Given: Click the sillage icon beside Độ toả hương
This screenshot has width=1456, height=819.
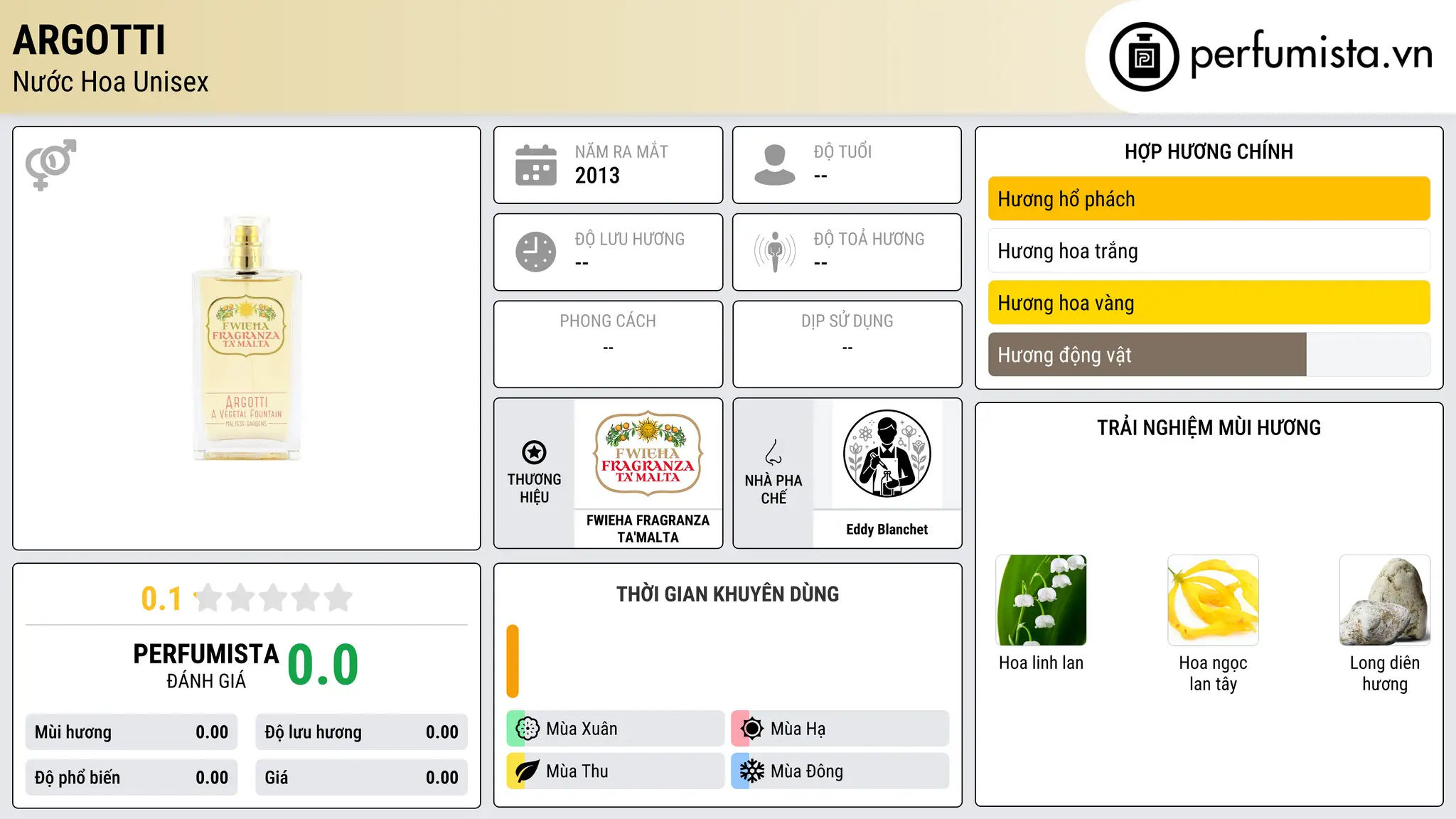Looking at the screenshot, I should (x=775, y=252).
